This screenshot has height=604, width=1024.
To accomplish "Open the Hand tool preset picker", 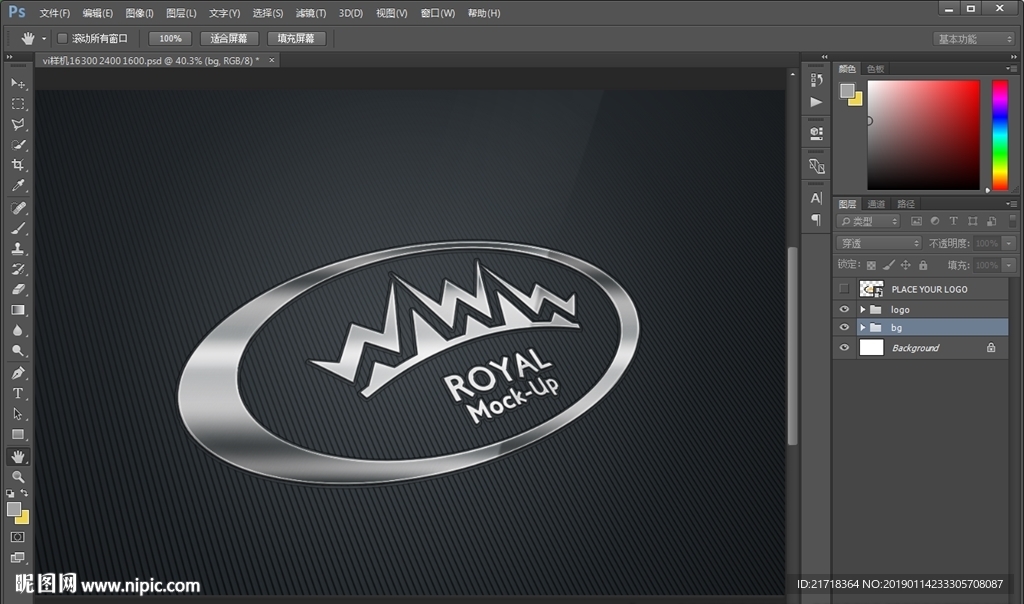I will [44, 39].
